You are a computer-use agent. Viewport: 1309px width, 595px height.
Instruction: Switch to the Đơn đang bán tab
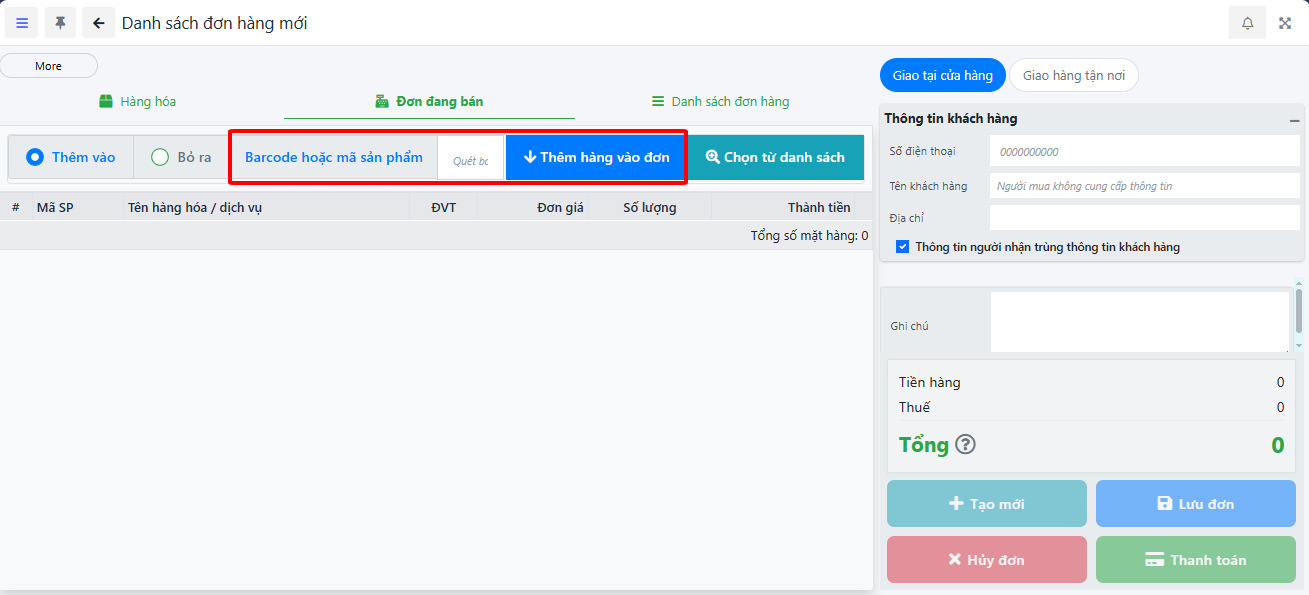[x=429, y=102]
